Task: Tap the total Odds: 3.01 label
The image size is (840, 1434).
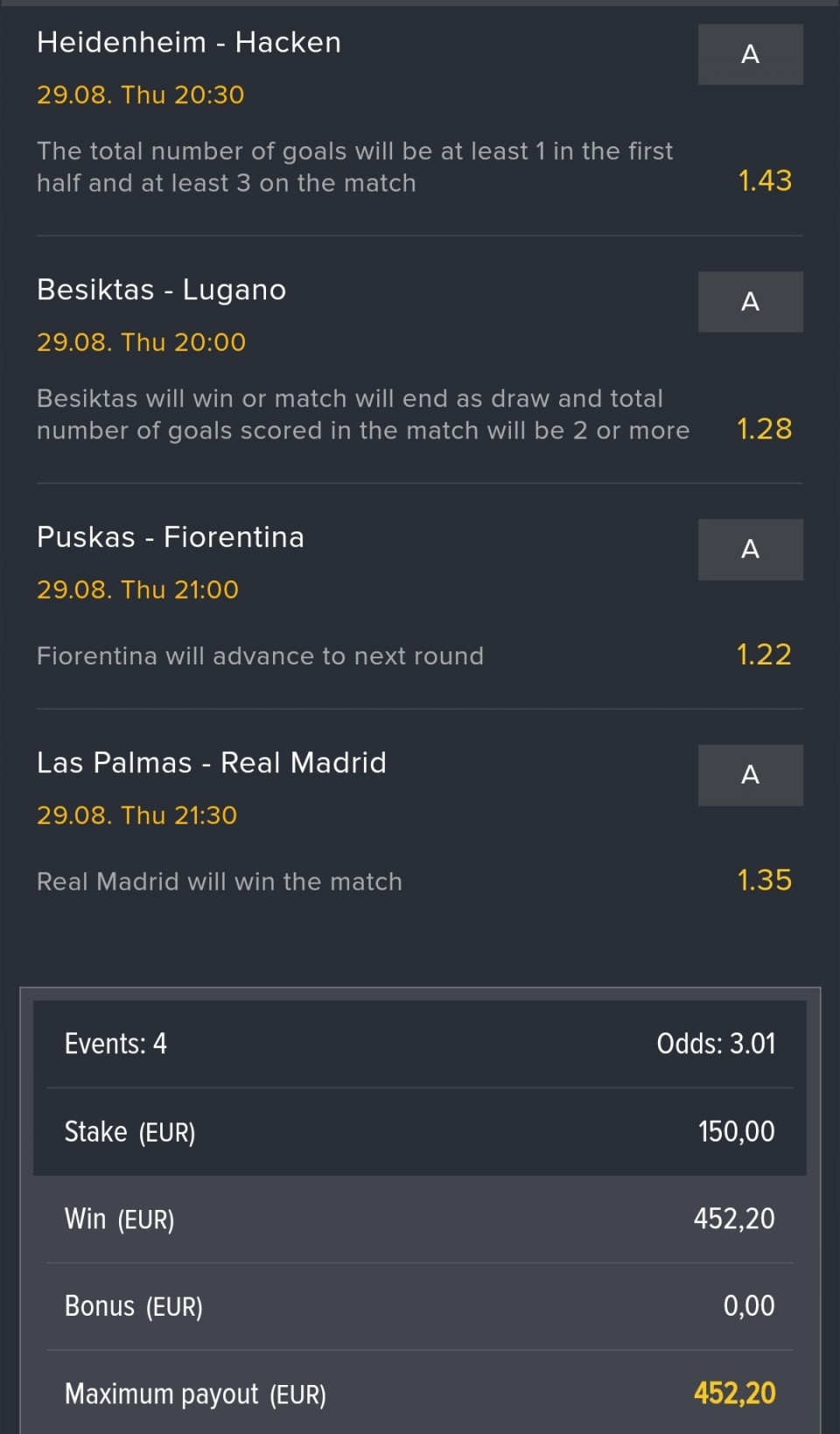Action: (716, 1044)
